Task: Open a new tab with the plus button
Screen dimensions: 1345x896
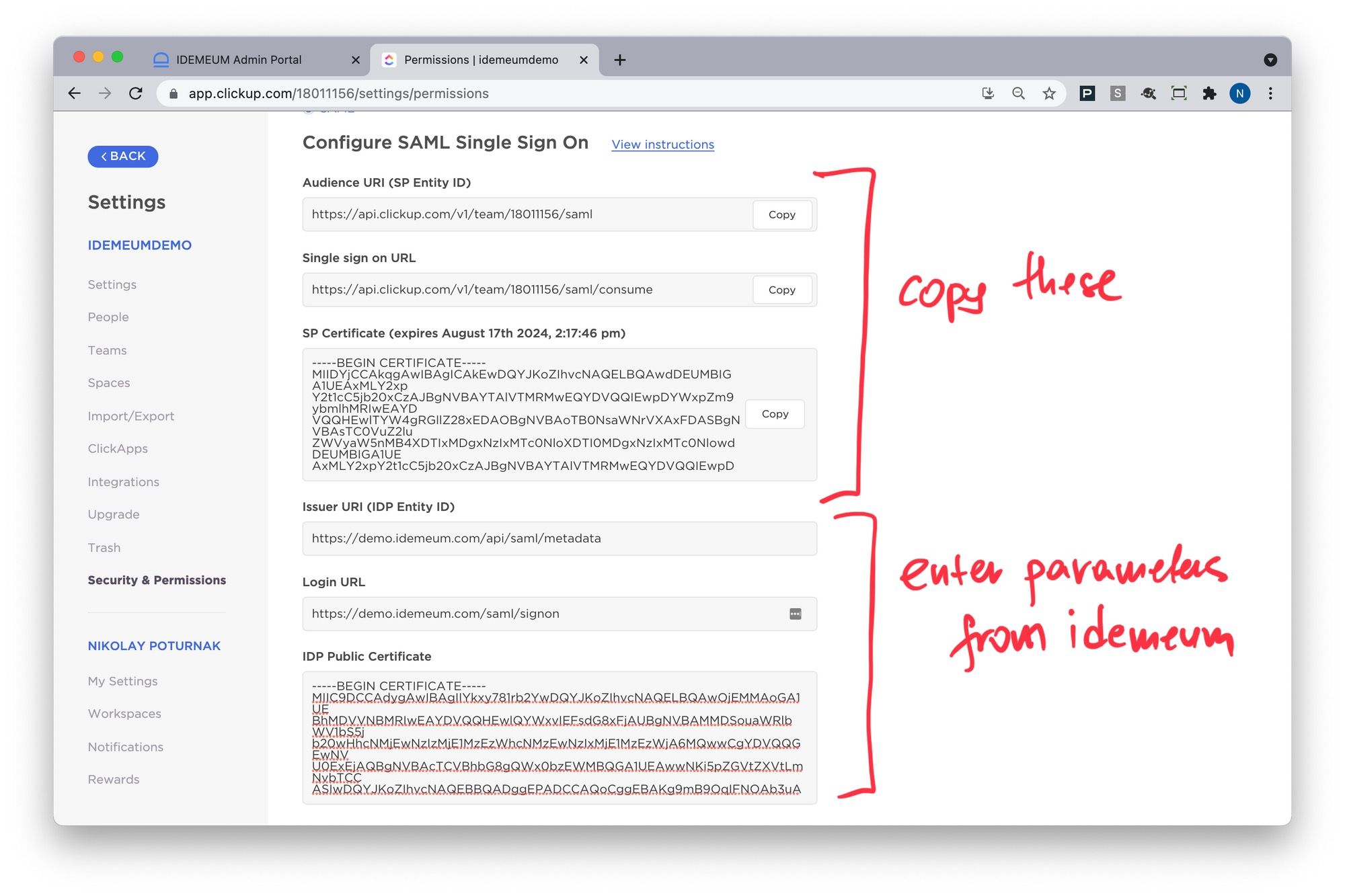Action: point(619,60)
